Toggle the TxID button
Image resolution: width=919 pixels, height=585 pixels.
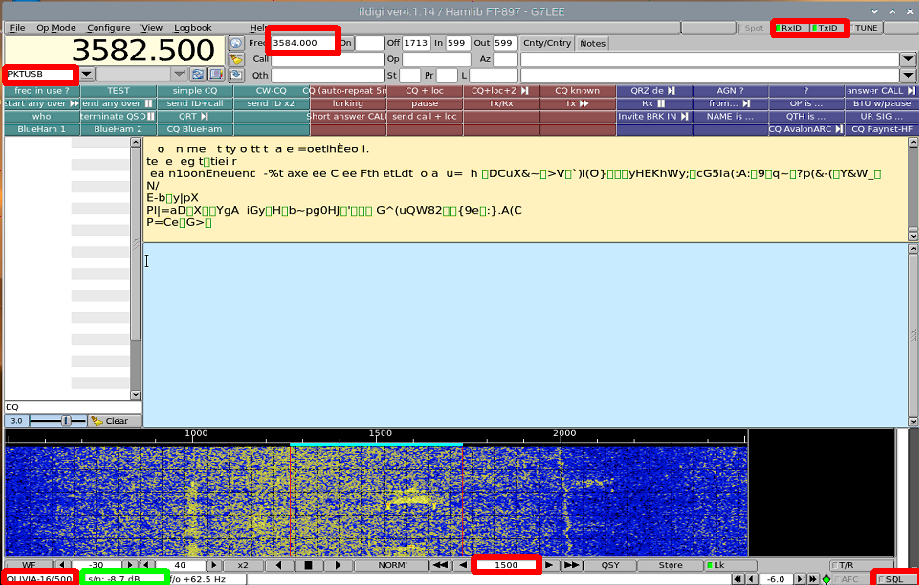tap(827, 28)
